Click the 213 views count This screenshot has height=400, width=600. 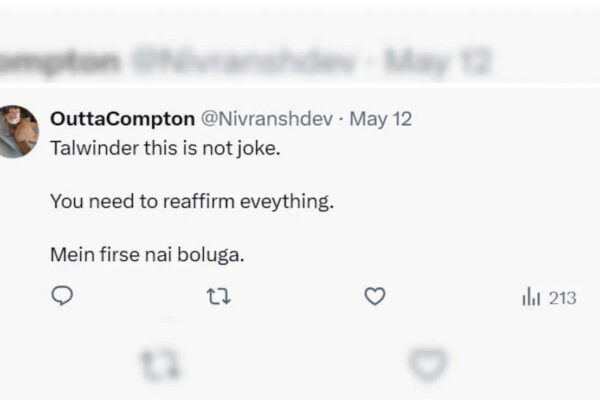(562, 298)
